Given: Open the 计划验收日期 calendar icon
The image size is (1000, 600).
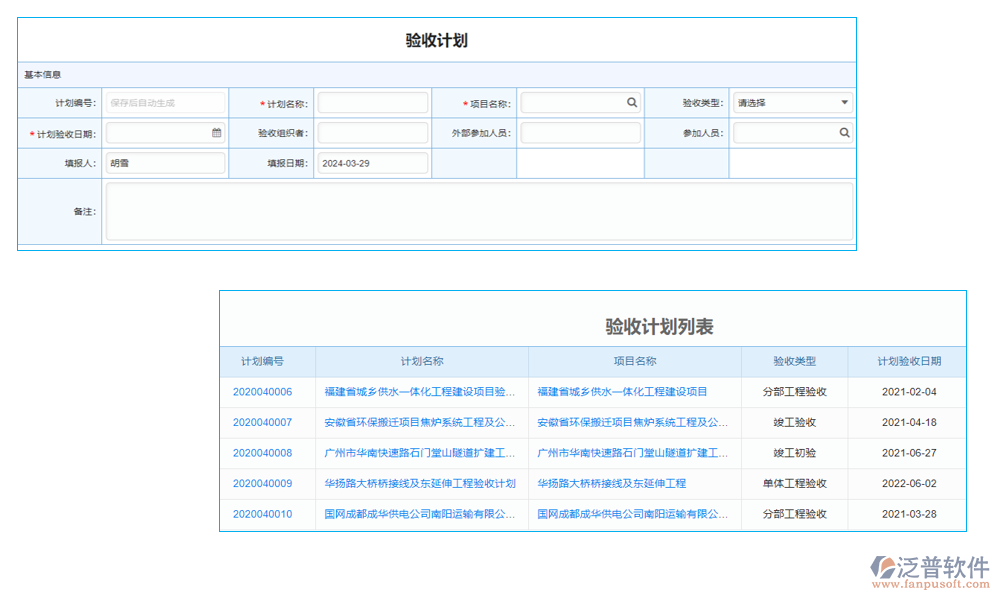Looking at the screenshot, I should 216,132.
